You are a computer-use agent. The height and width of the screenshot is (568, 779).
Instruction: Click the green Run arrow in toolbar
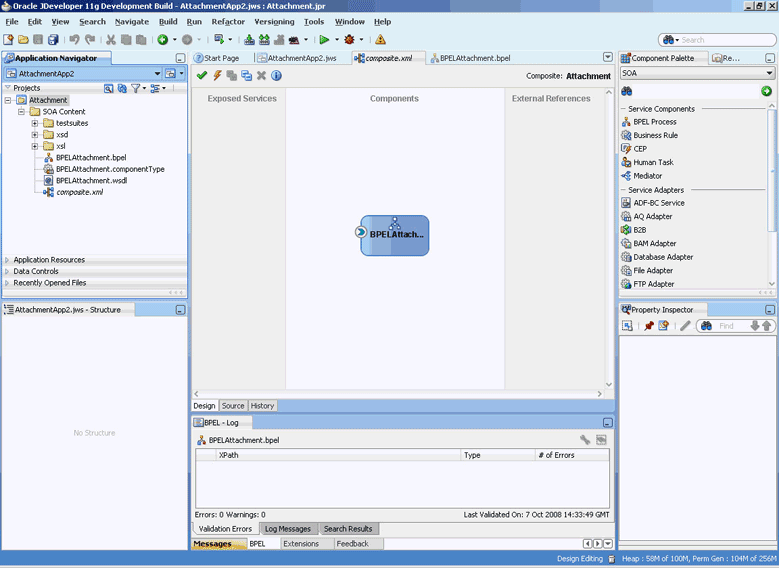(x=324, y=40)
